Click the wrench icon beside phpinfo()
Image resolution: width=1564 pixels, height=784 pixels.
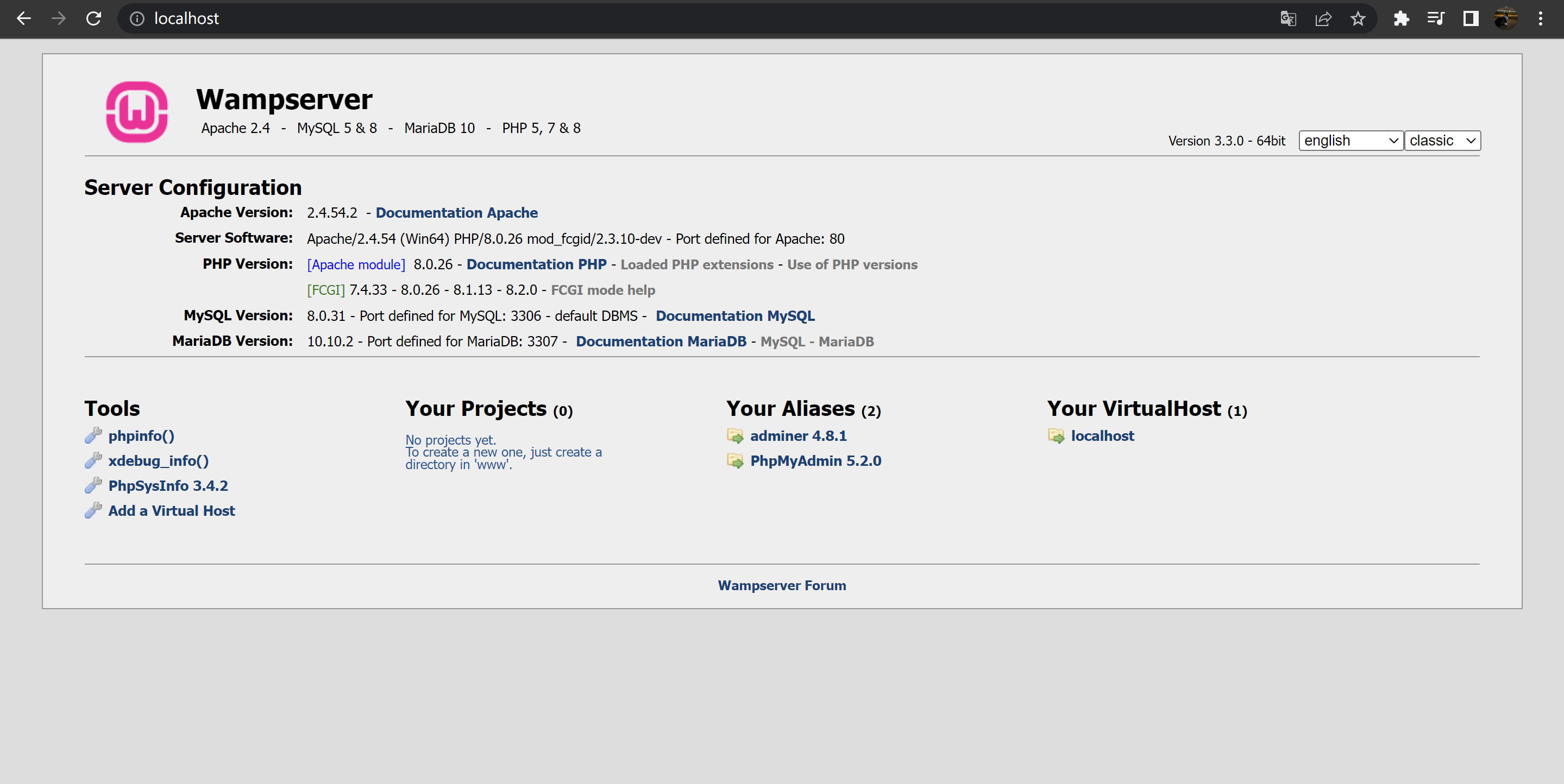(x=93, y=435)
